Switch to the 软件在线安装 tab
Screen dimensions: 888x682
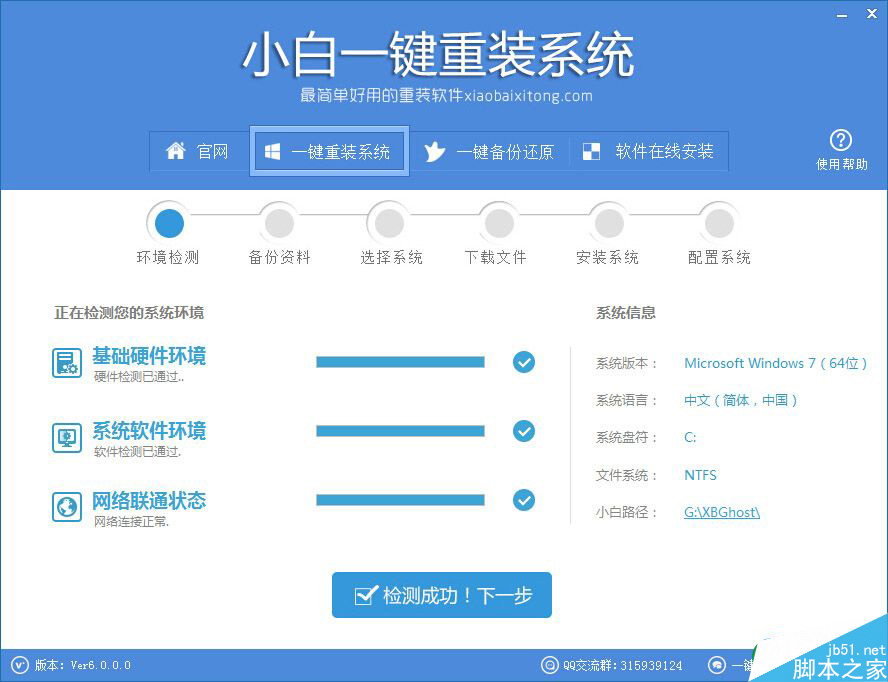(649, 151)
